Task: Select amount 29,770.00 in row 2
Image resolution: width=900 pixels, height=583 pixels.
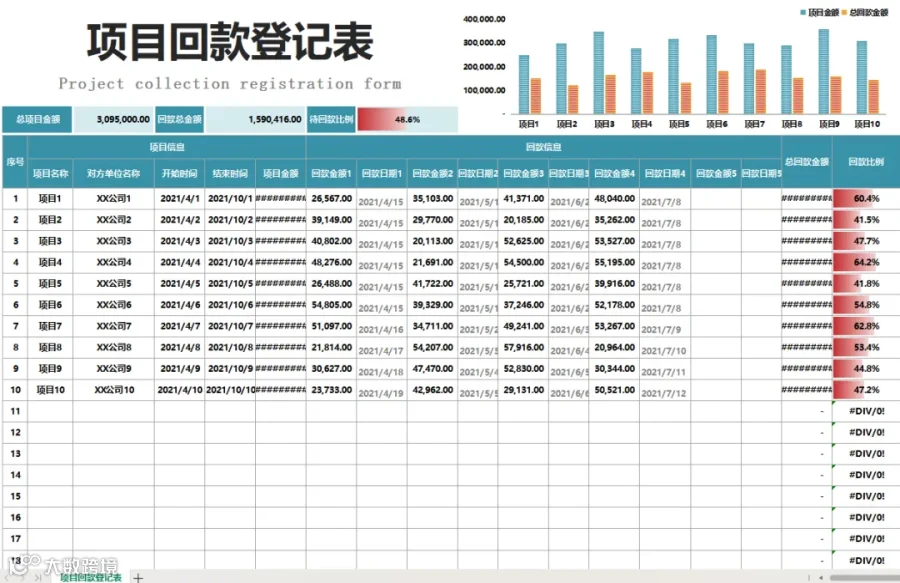Action: click(x=433, y=220)
